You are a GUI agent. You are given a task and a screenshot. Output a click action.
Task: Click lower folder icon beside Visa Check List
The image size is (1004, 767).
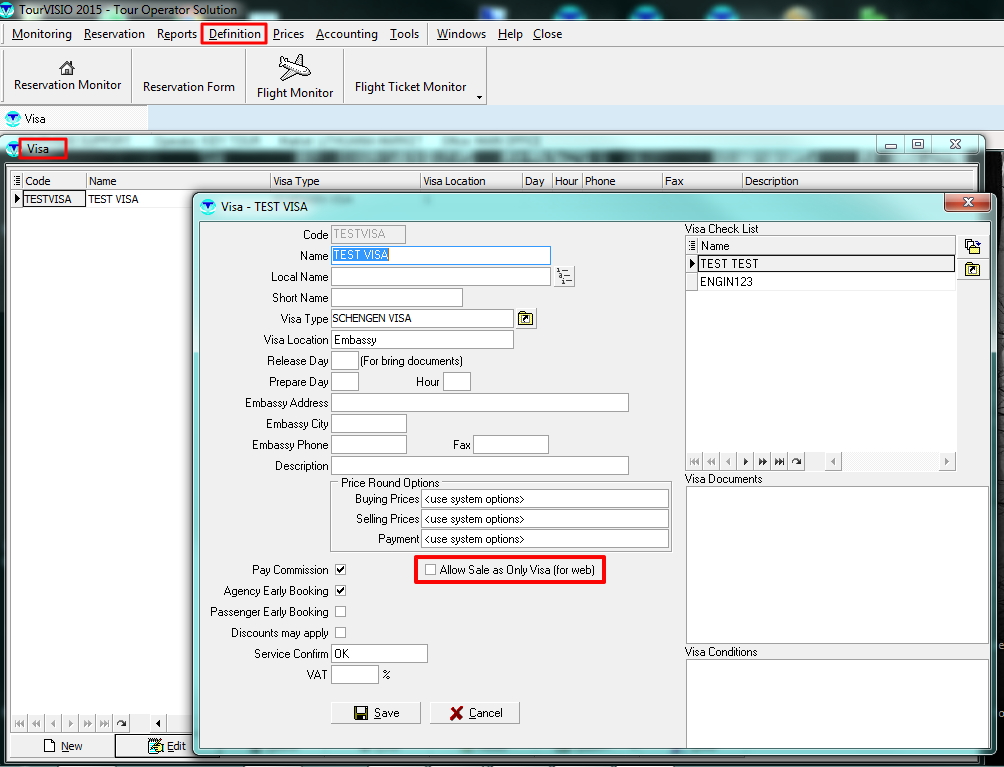(x=972, y=269)
